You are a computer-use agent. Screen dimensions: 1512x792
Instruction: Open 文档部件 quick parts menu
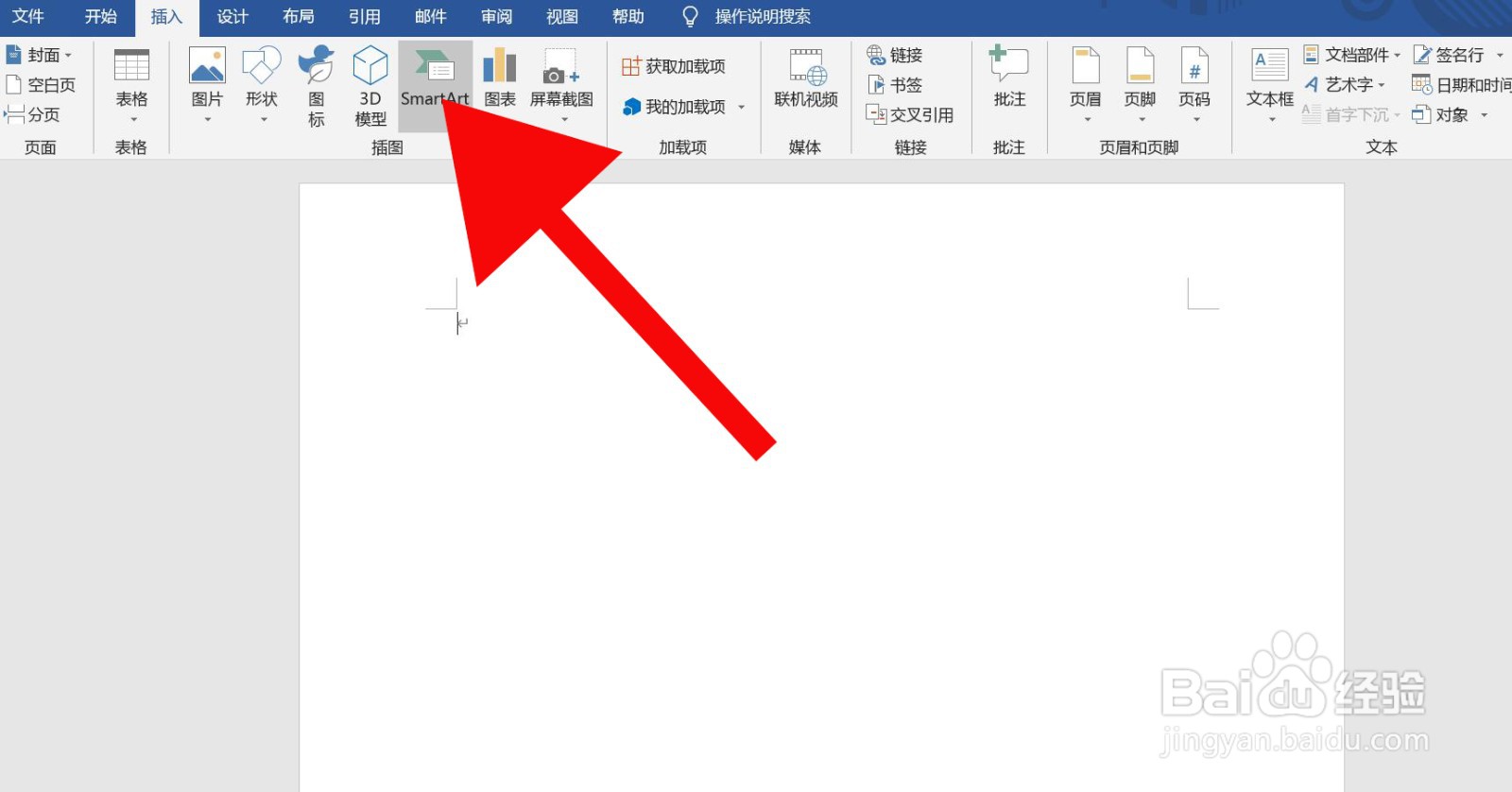click(x=1352, y=55)
